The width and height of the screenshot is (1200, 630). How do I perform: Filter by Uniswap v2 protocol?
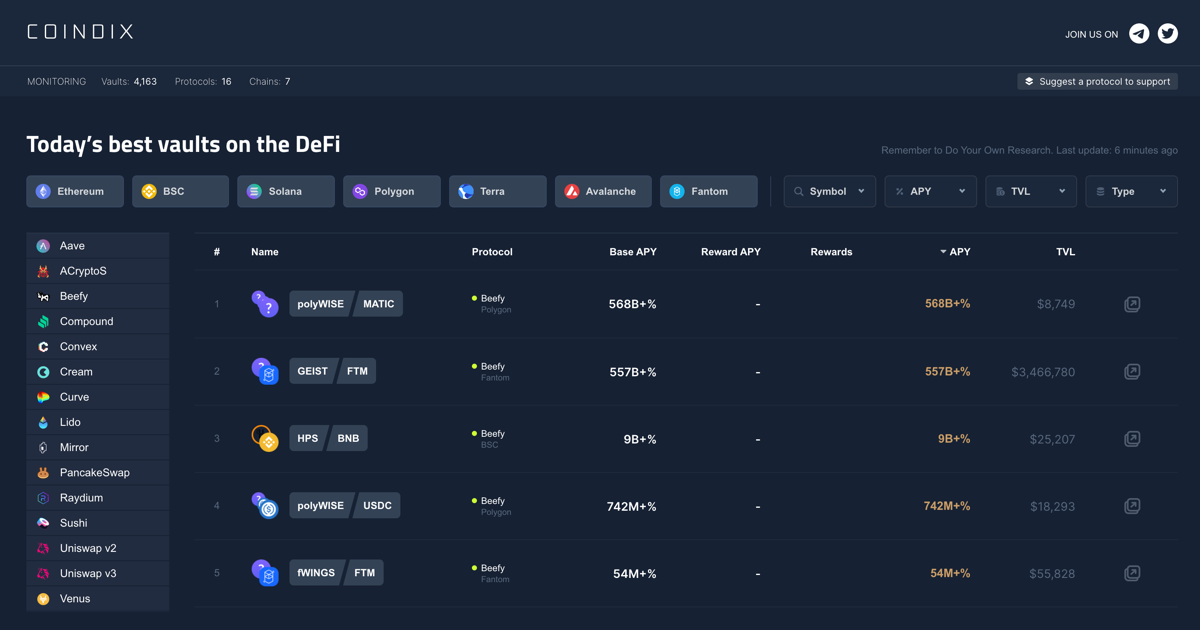coord(98,548)
